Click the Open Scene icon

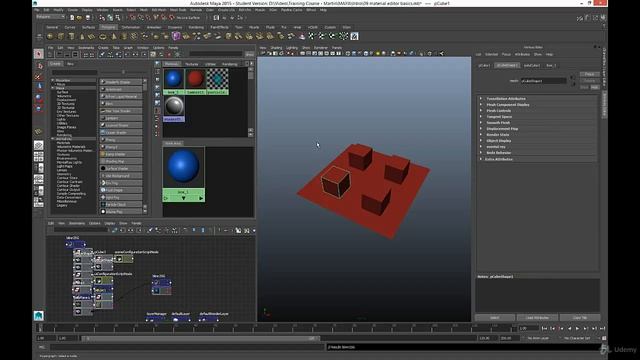pos(79,18)
